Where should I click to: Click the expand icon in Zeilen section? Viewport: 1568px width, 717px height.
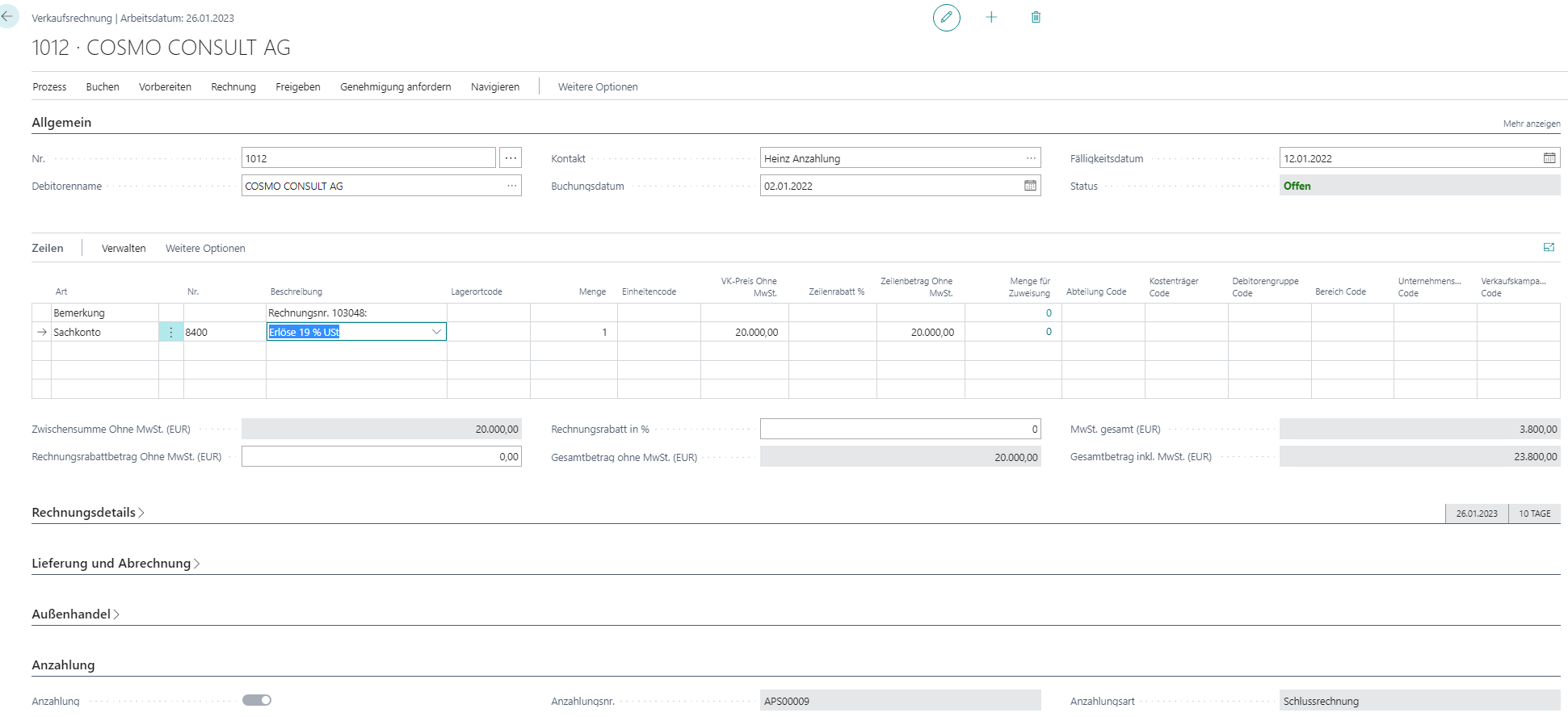point(1549,248)
